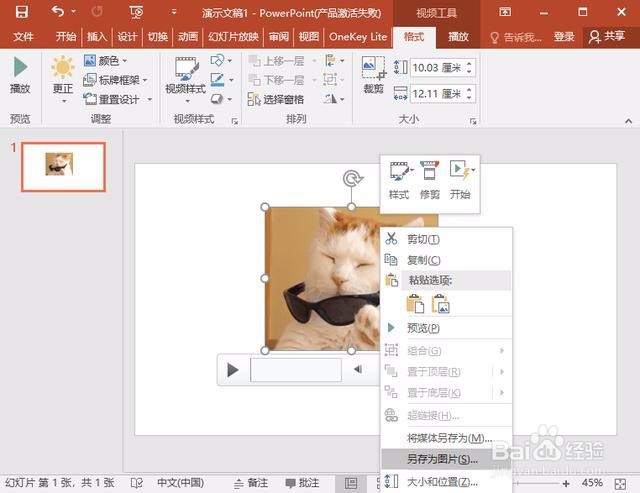Click the Save icon in title bar
Image resolution: width=640 pixels, height=493 pixels.
click(x=22, y=12)
